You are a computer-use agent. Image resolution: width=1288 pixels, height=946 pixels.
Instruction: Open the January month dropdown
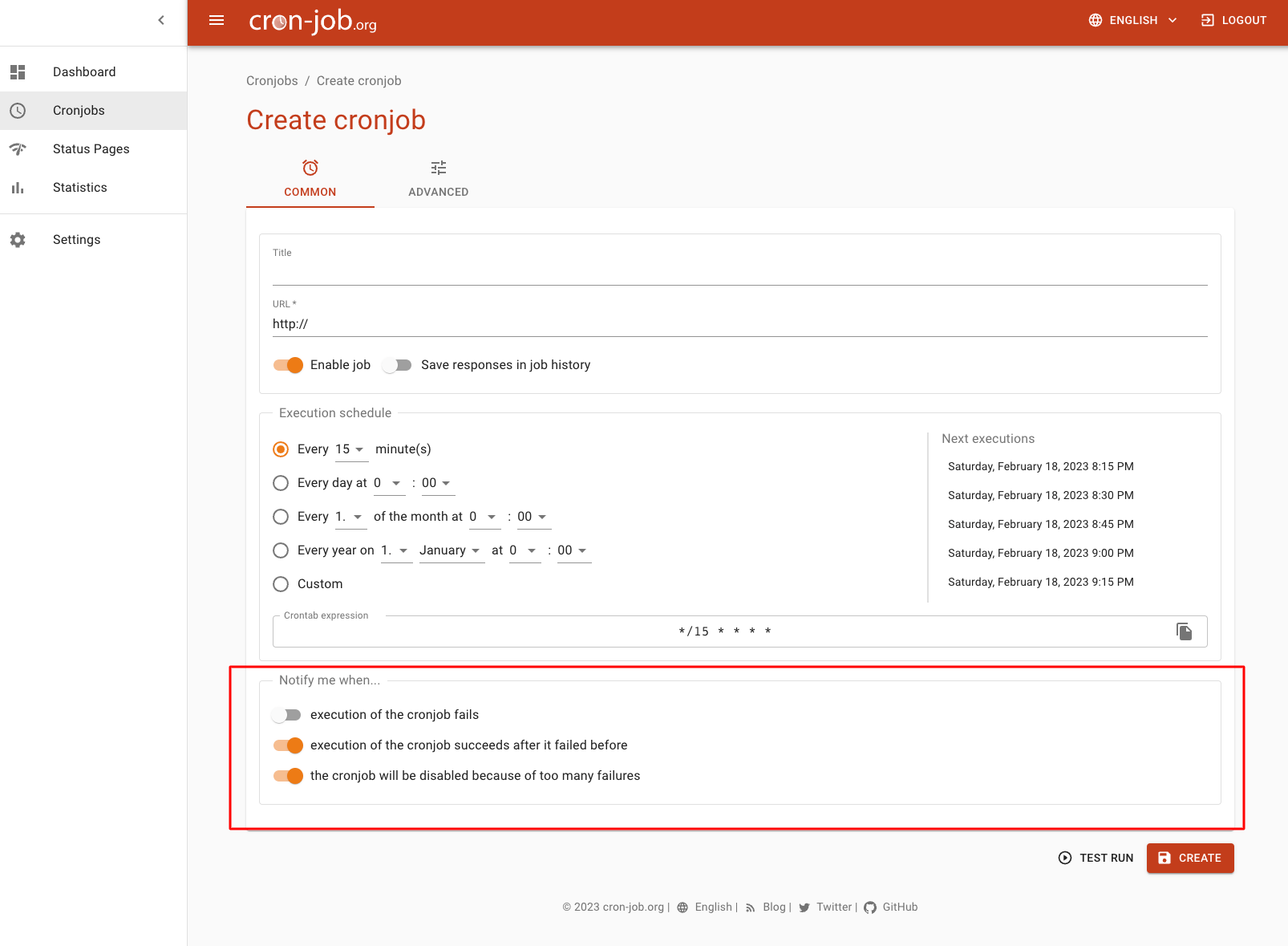[x=452, y=550]
